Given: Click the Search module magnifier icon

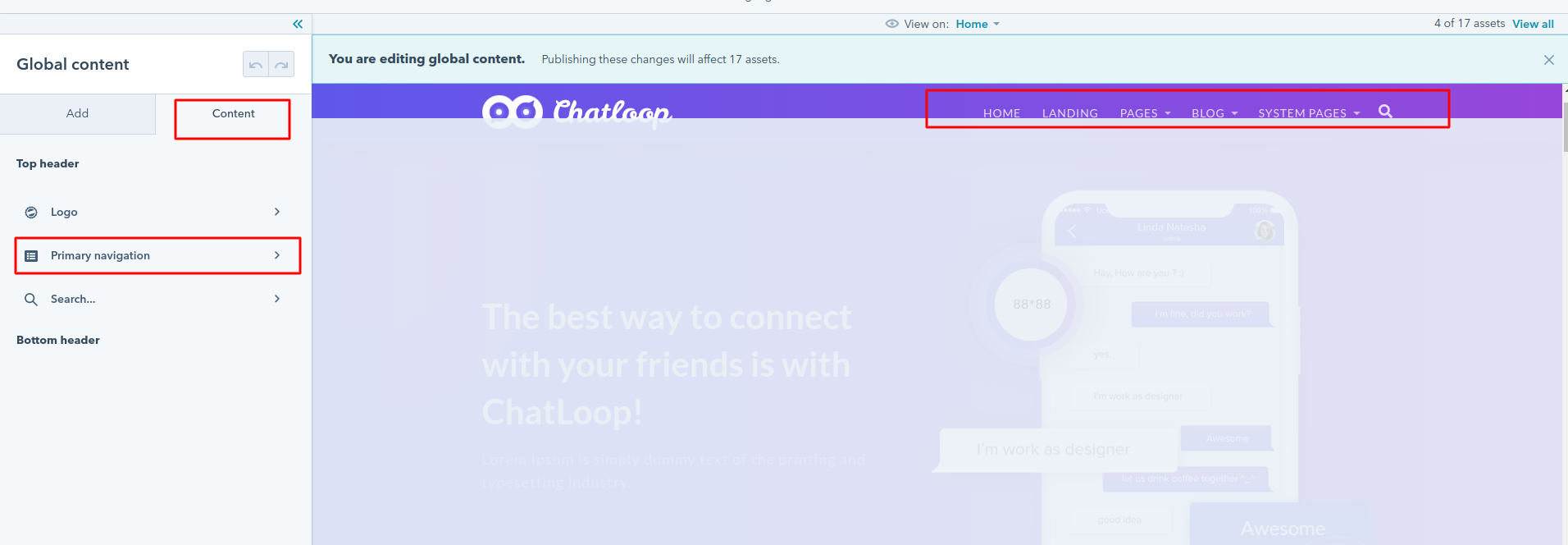Looking at the screenshot, I should coord(31,300).
